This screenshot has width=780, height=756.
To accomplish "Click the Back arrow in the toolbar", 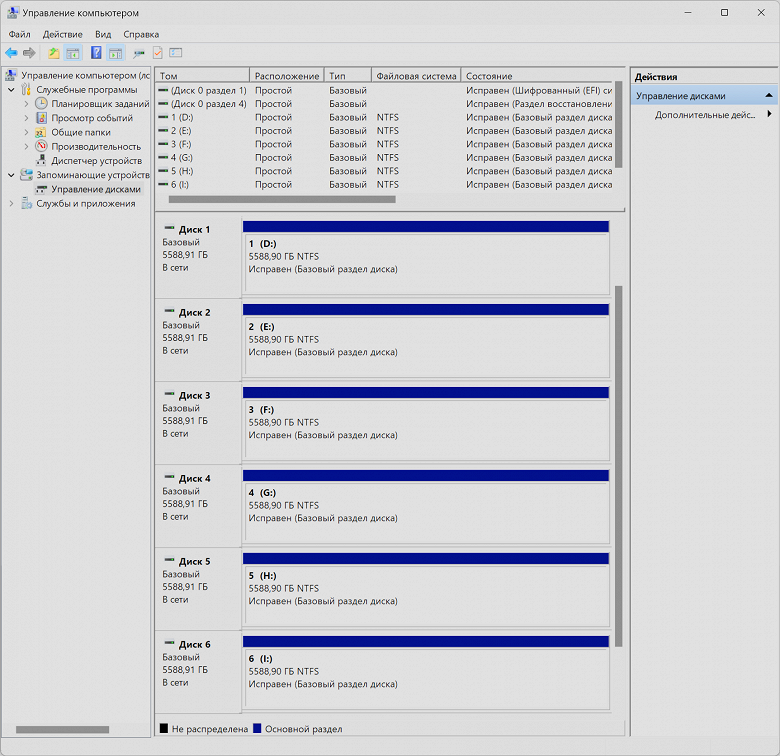I will [x=11, y=53].
